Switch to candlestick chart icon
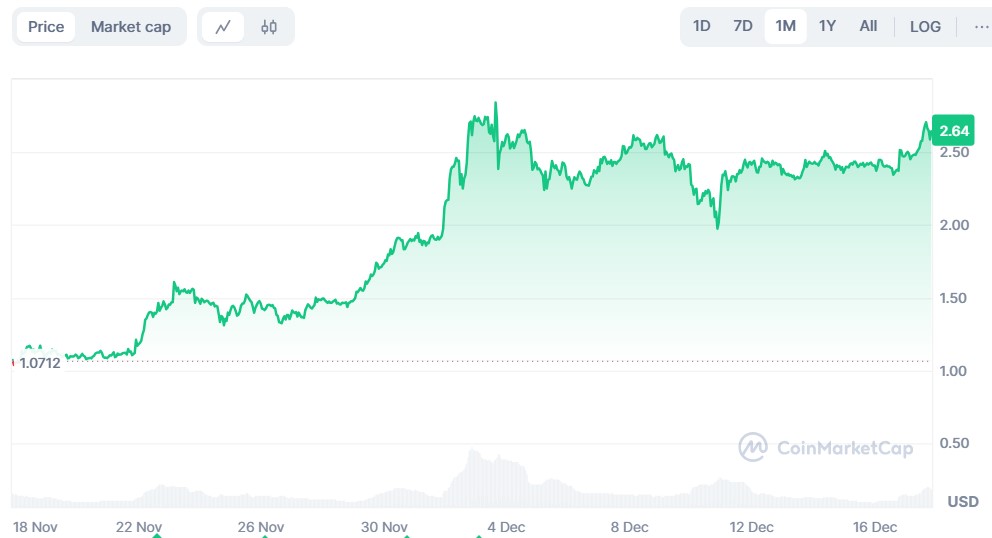 pos(269,27)
